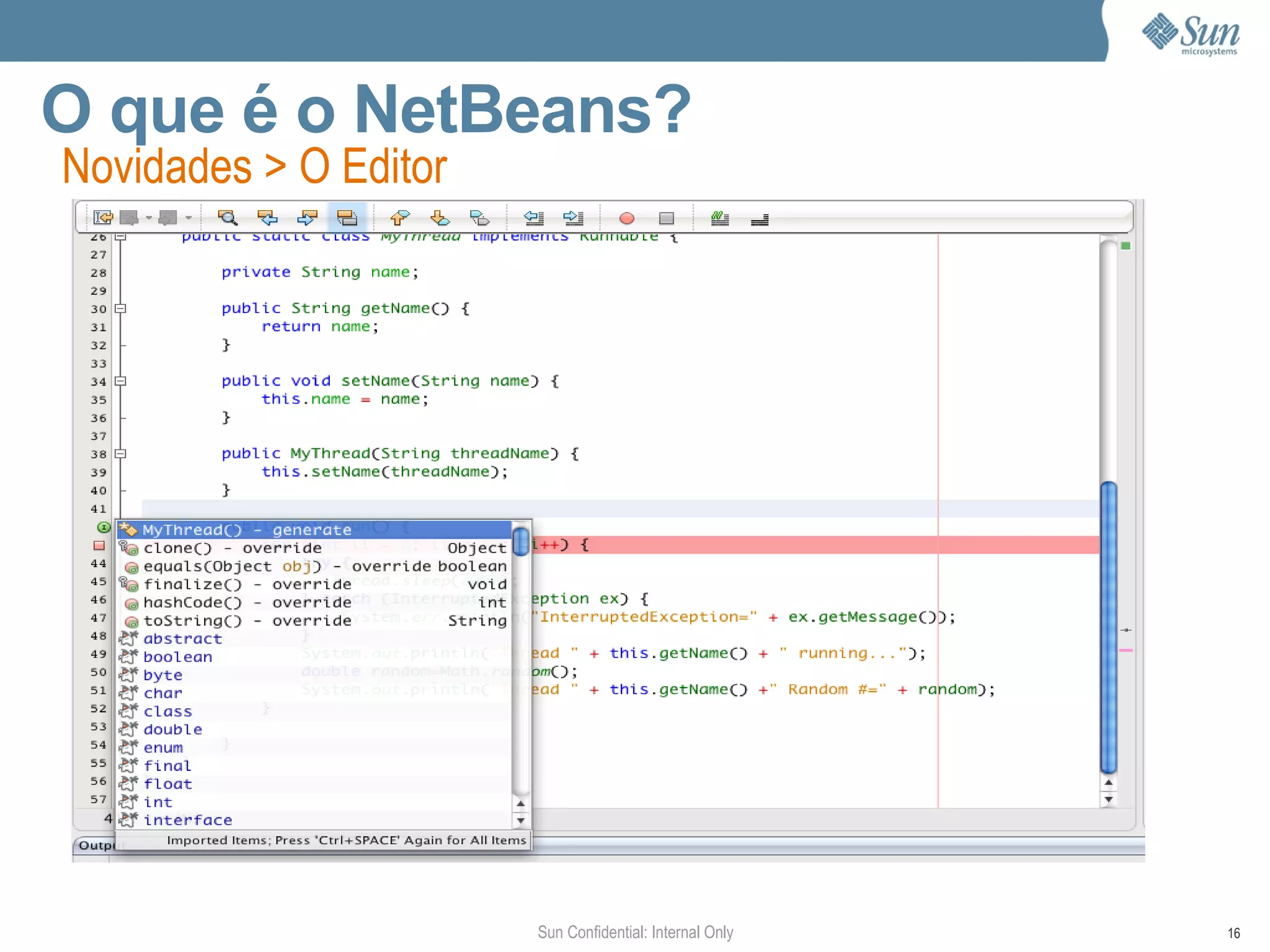The width and height of the screenshot is (1270, 952).
Task: Open the Back history dropdown arrow
Action: click(149, 218)
